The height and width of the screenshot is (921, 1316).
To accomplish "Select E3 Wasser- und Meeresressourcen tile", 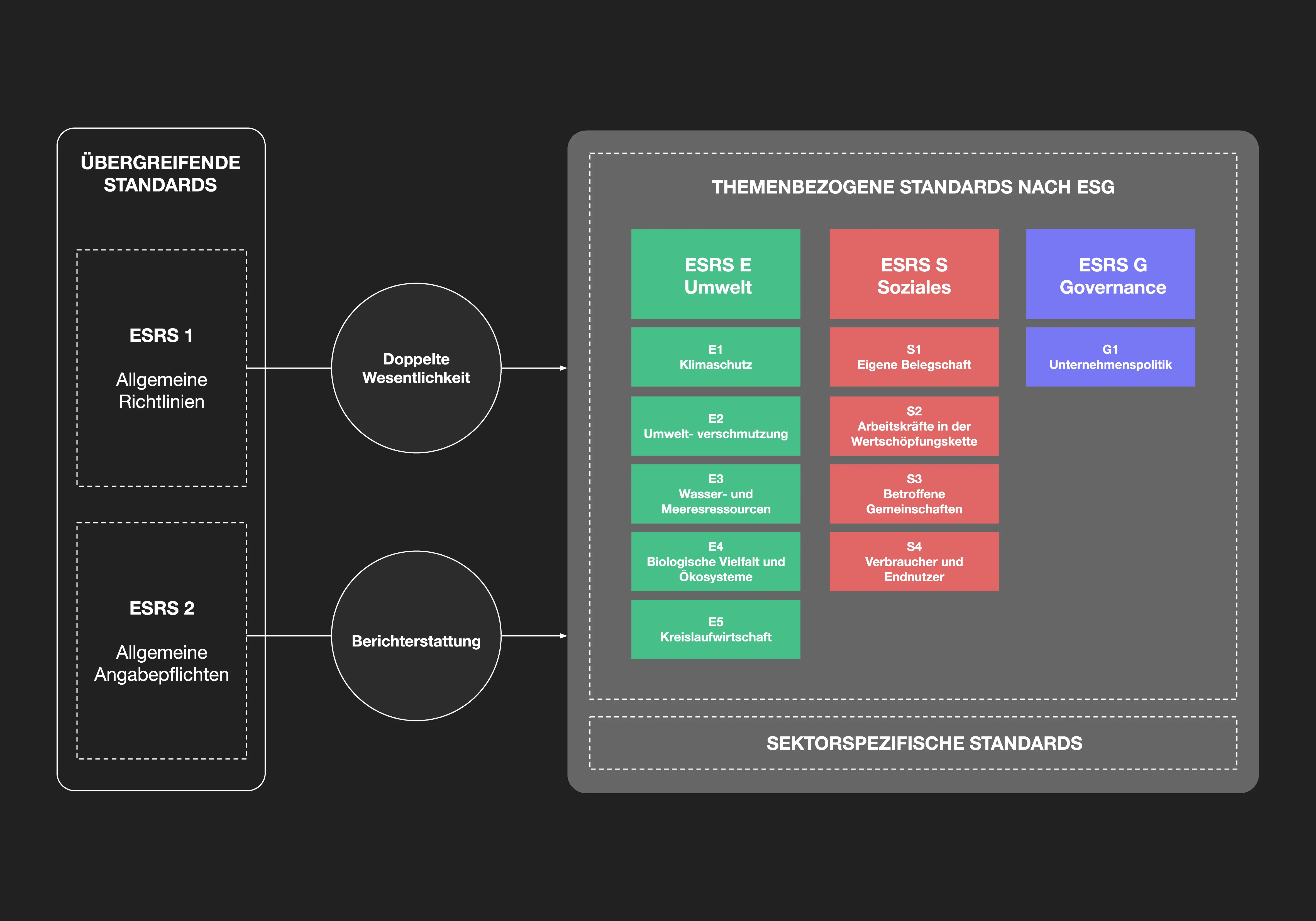I will 715,493.
